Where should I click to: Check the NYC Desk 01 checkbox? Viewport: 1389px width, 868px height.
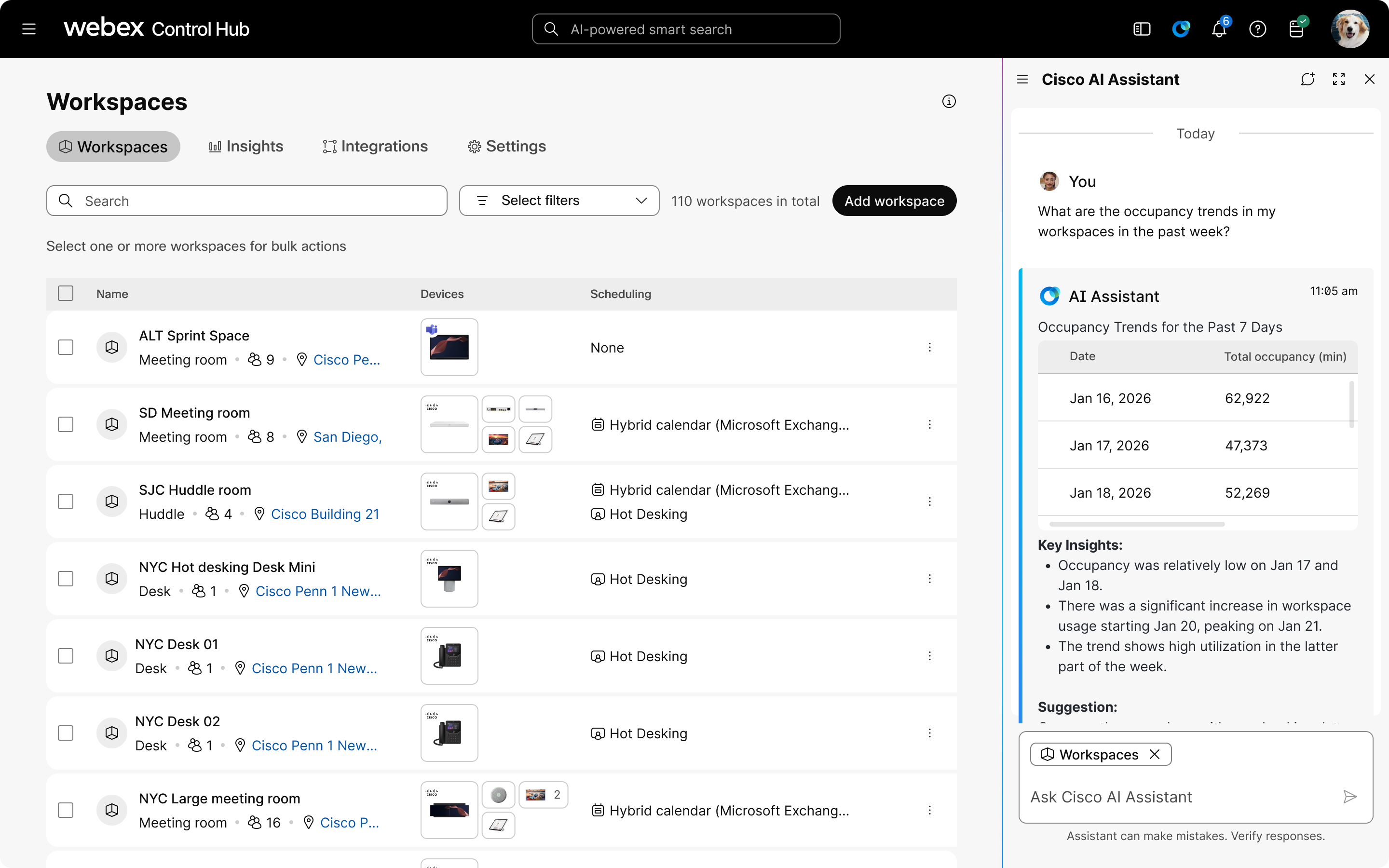66,656
